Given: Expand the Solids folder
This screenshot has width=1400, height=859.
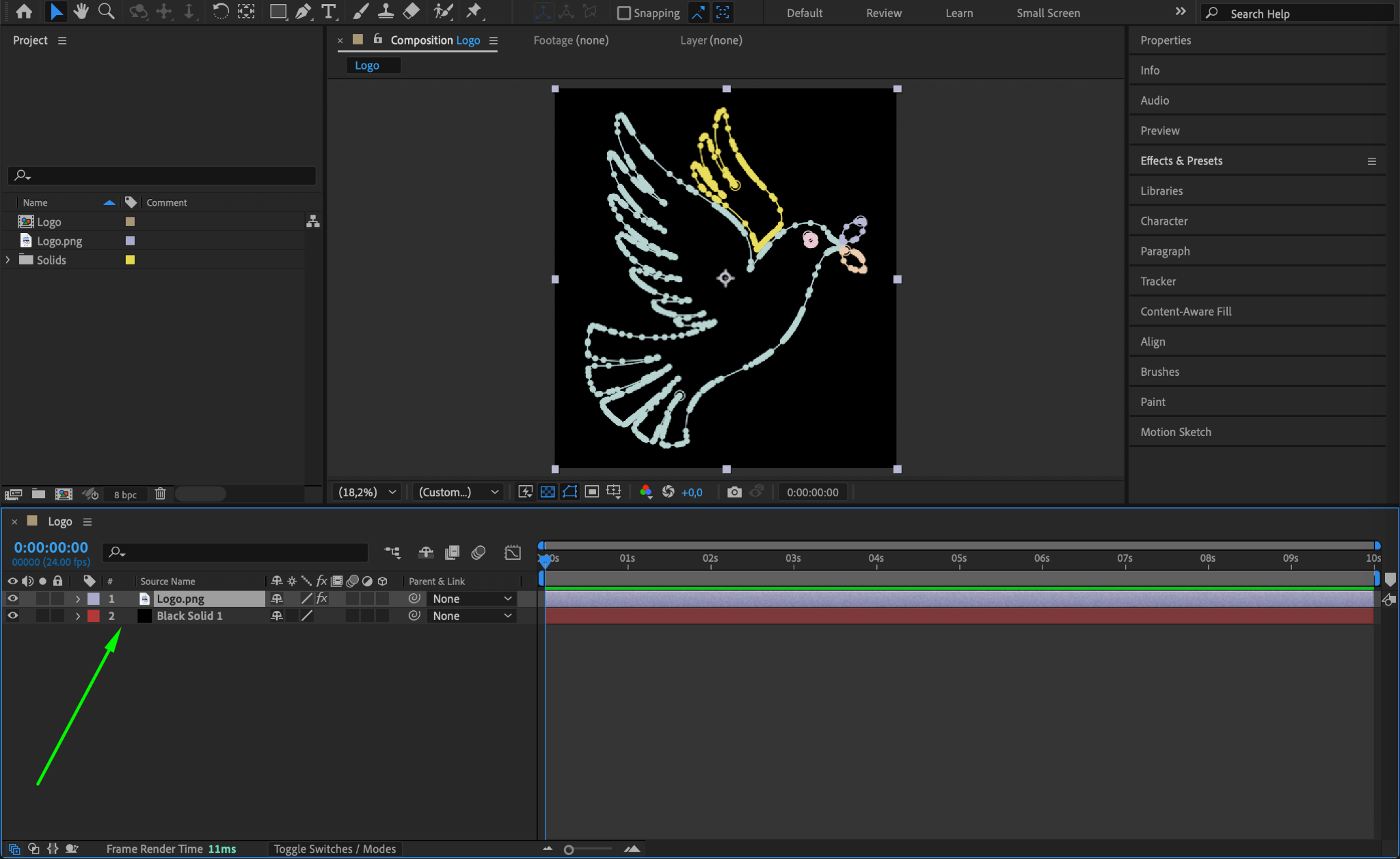Looking at the screenshot, I should click(8, 260).
